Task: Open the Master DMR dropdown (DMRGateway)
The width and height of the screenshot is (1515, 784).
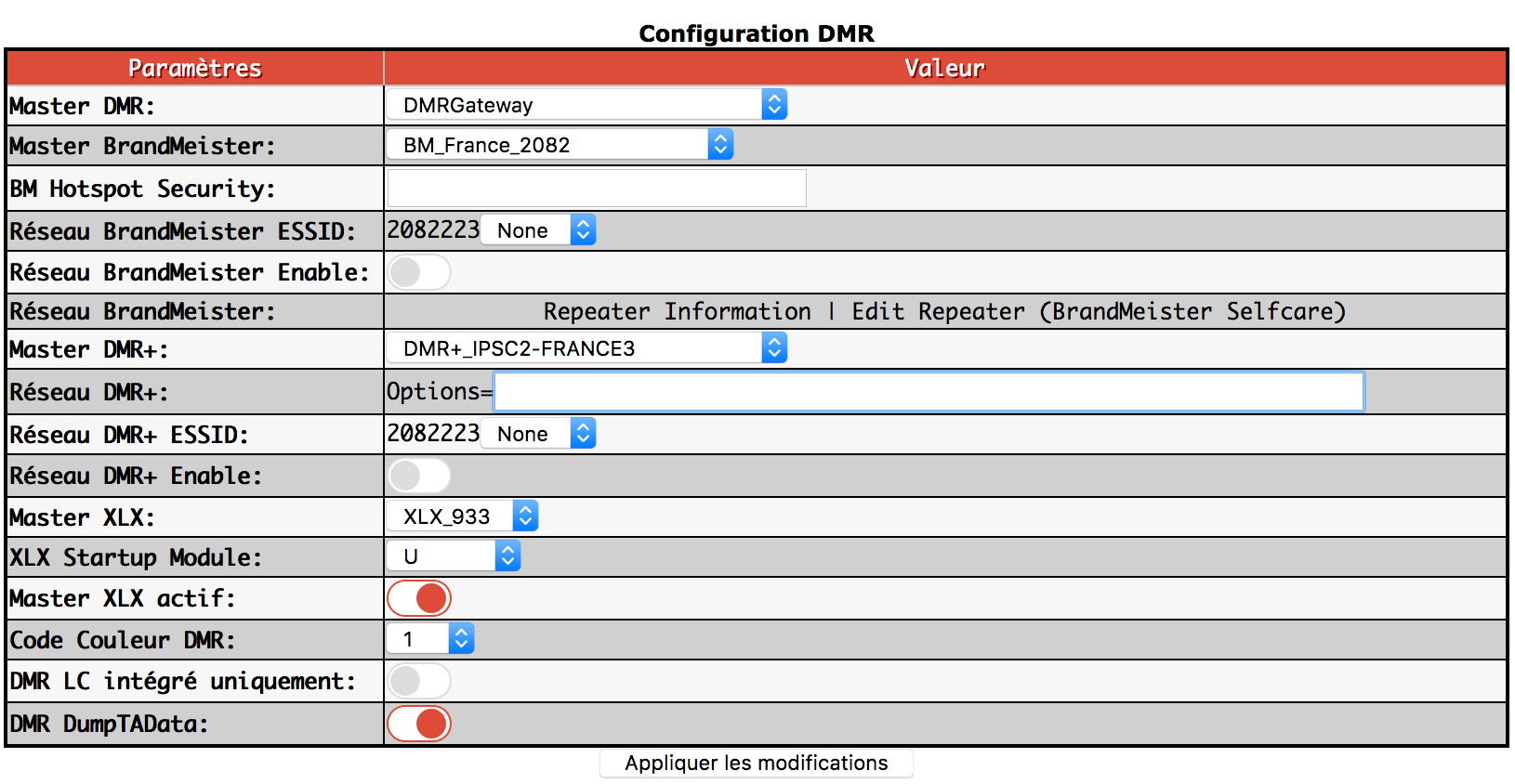Action: (587, 105)
